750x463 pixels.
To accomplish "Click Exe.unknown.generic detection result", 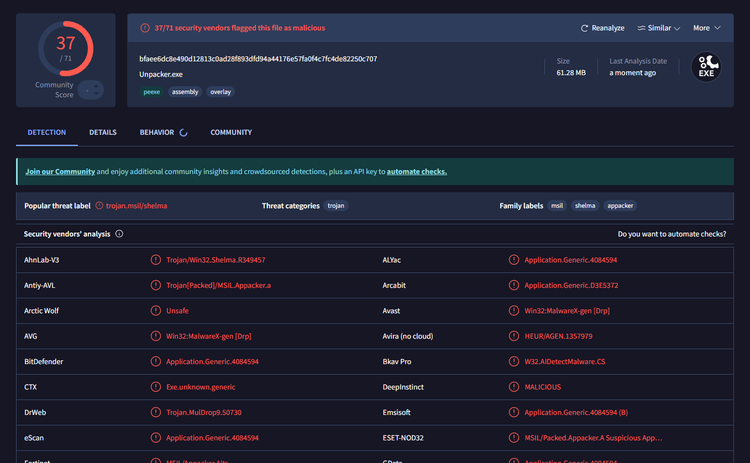I will point(201,386).
